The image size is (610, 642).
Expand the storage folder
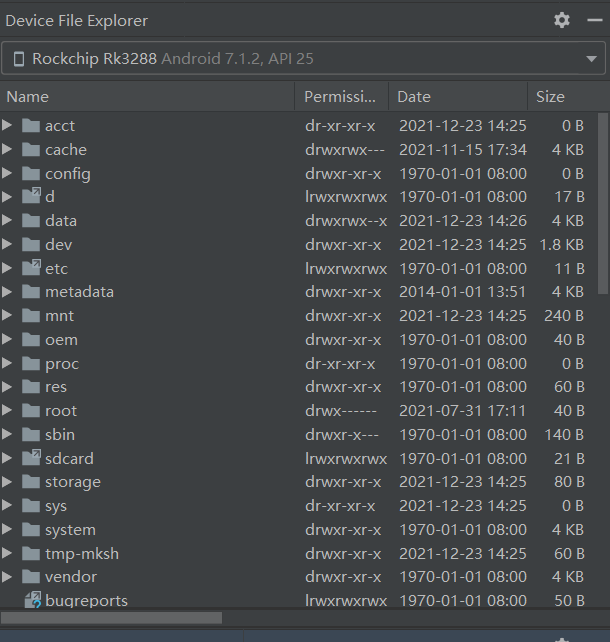7,482
